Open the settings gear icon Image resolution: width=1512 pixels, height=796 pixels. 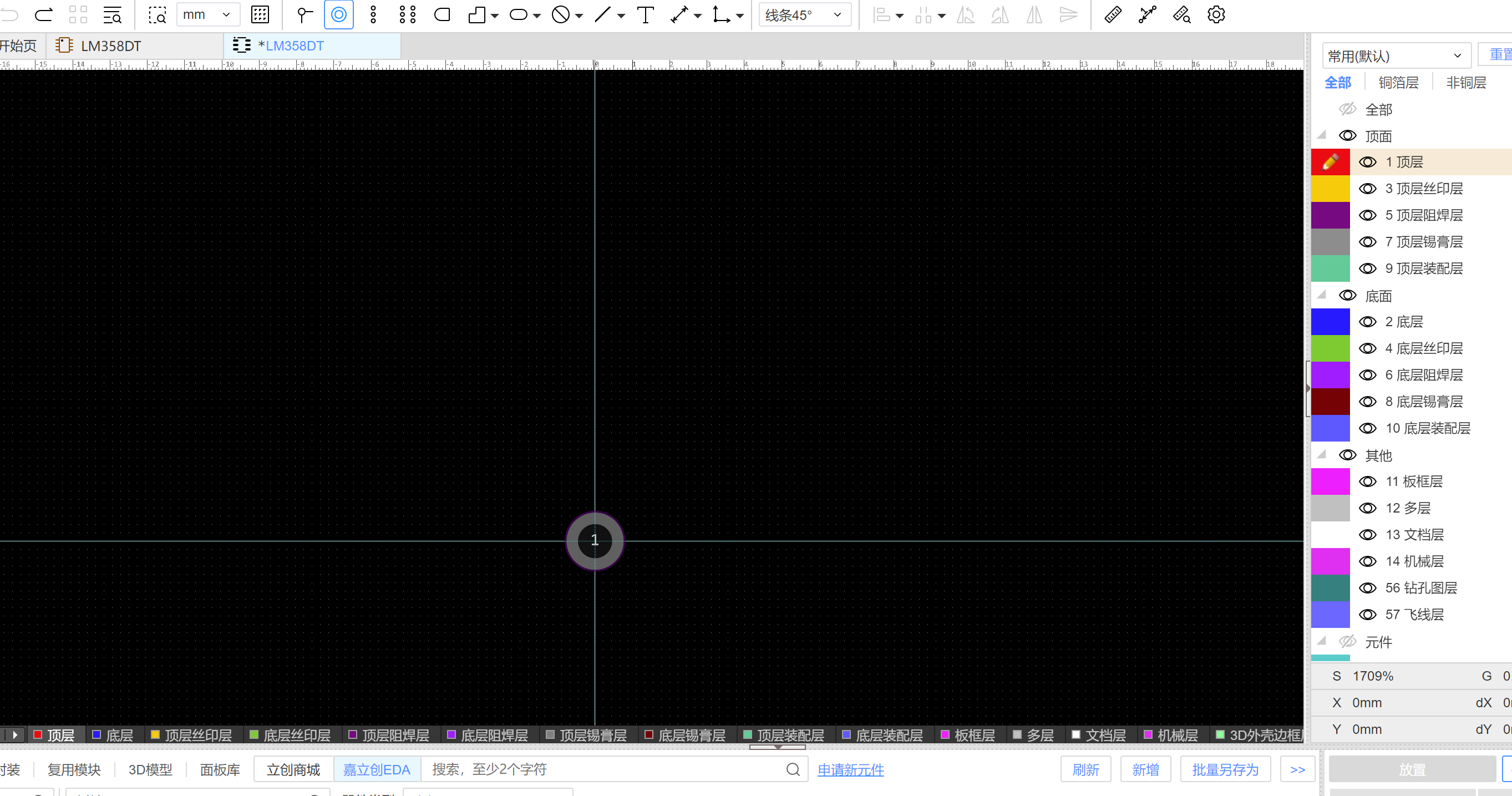[1216, 14]
